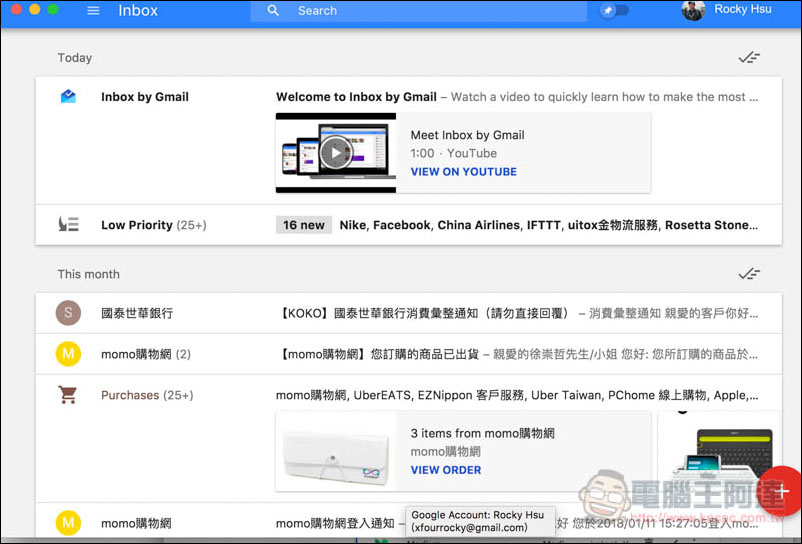The height and width of the screenshot is (544, 802).
Task: Click the VIEW ORDER link
Action: tap(445, 470)
